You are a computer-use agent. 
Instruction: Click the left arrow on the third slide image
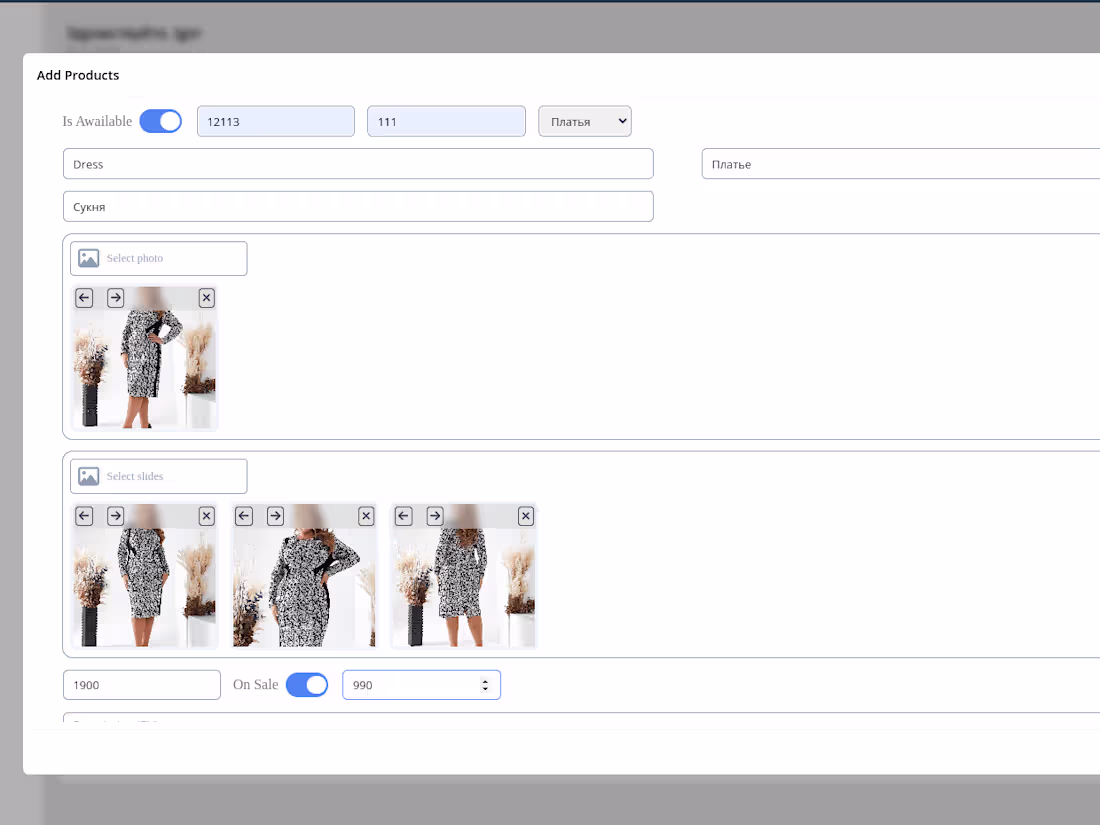(404, 516)
